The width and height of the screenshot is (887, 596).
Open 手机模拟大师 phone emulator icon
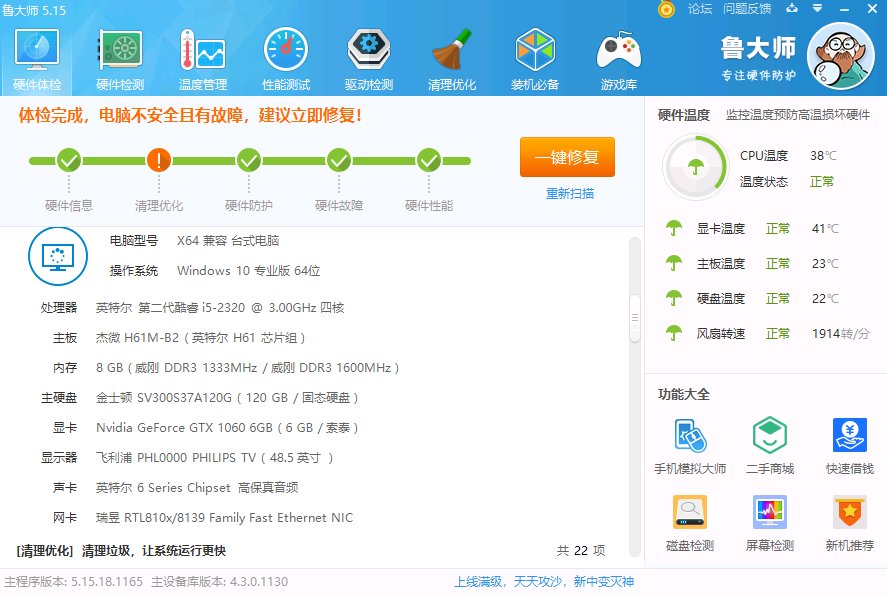(690, 435)
